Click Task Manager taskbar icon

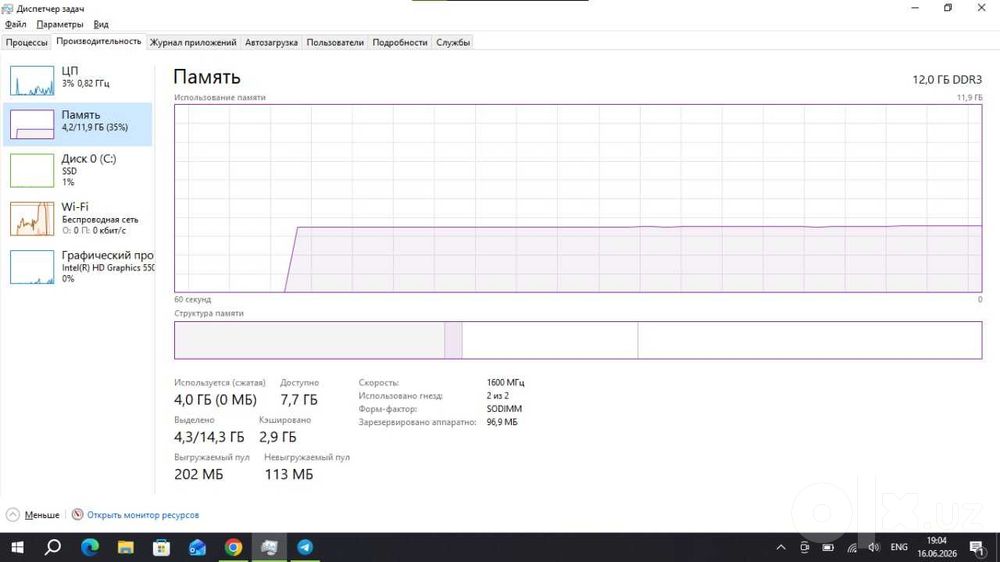[x=269, y=547]
